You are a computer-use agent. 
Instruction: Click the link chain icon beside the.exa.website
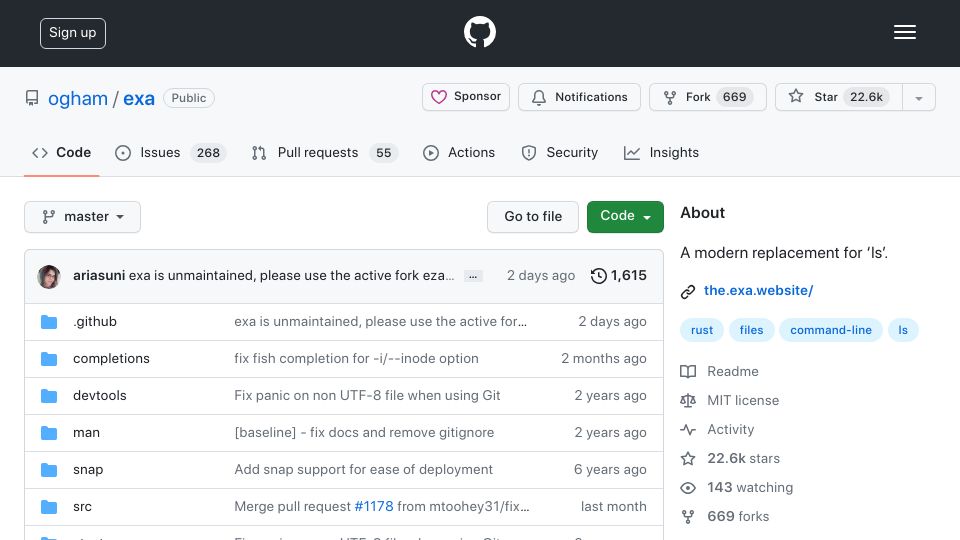[688, 291]
